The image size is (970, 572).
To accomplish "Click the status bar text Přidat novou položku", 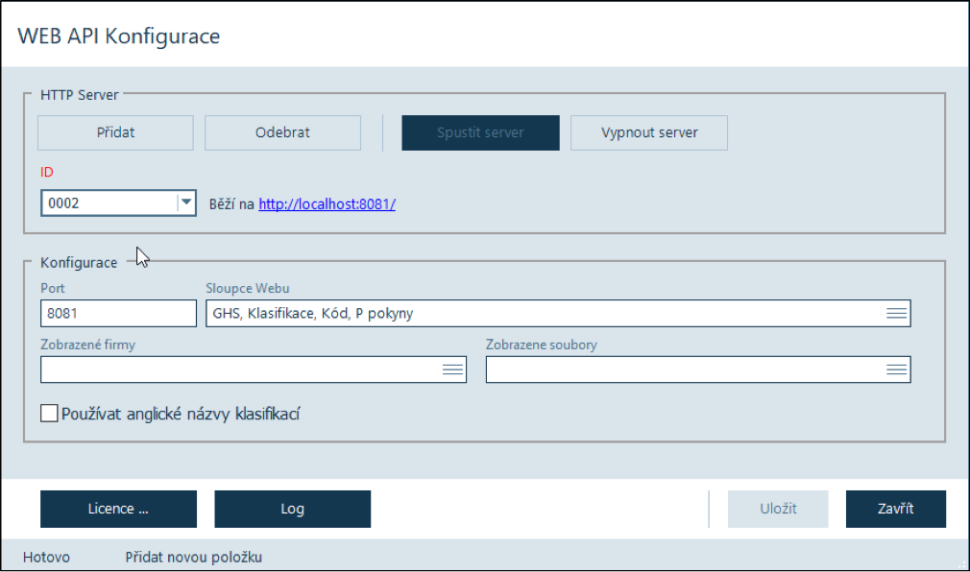I will pos(193,557).
